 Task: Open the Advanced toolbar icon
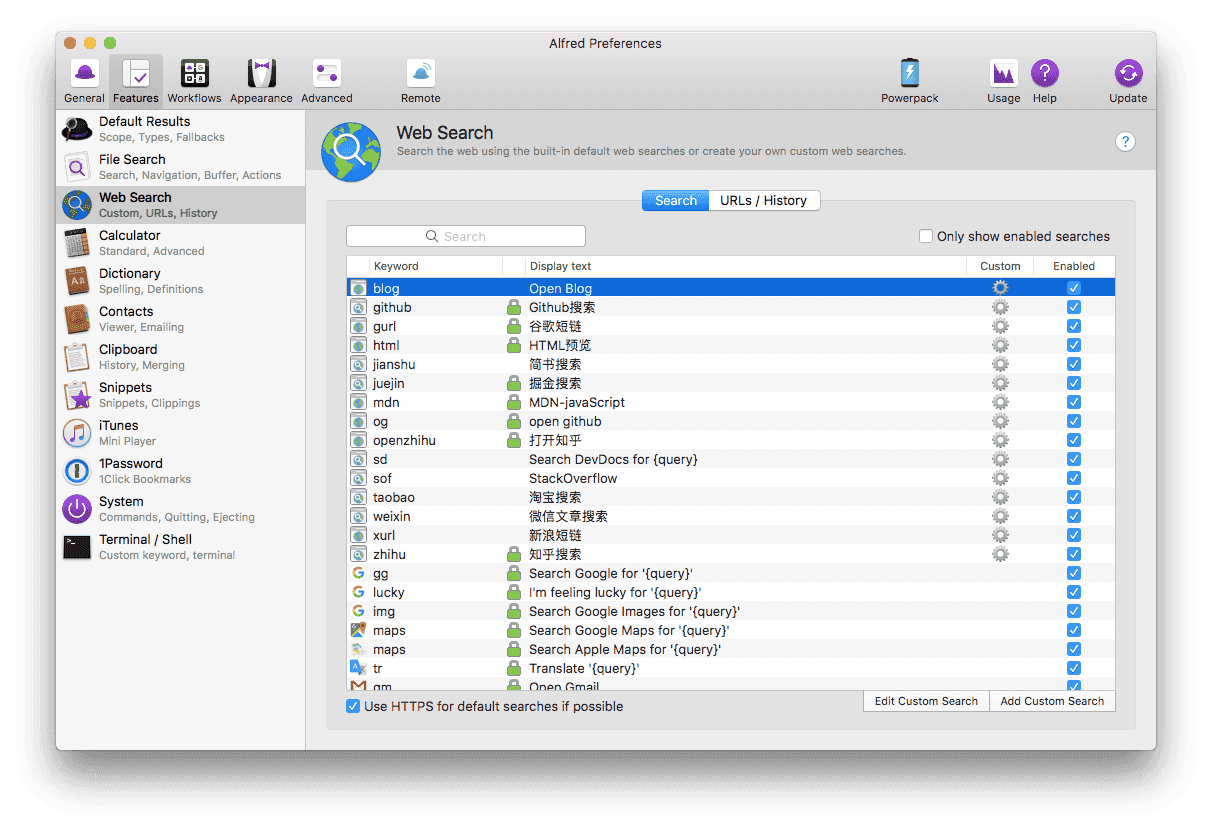327,81
